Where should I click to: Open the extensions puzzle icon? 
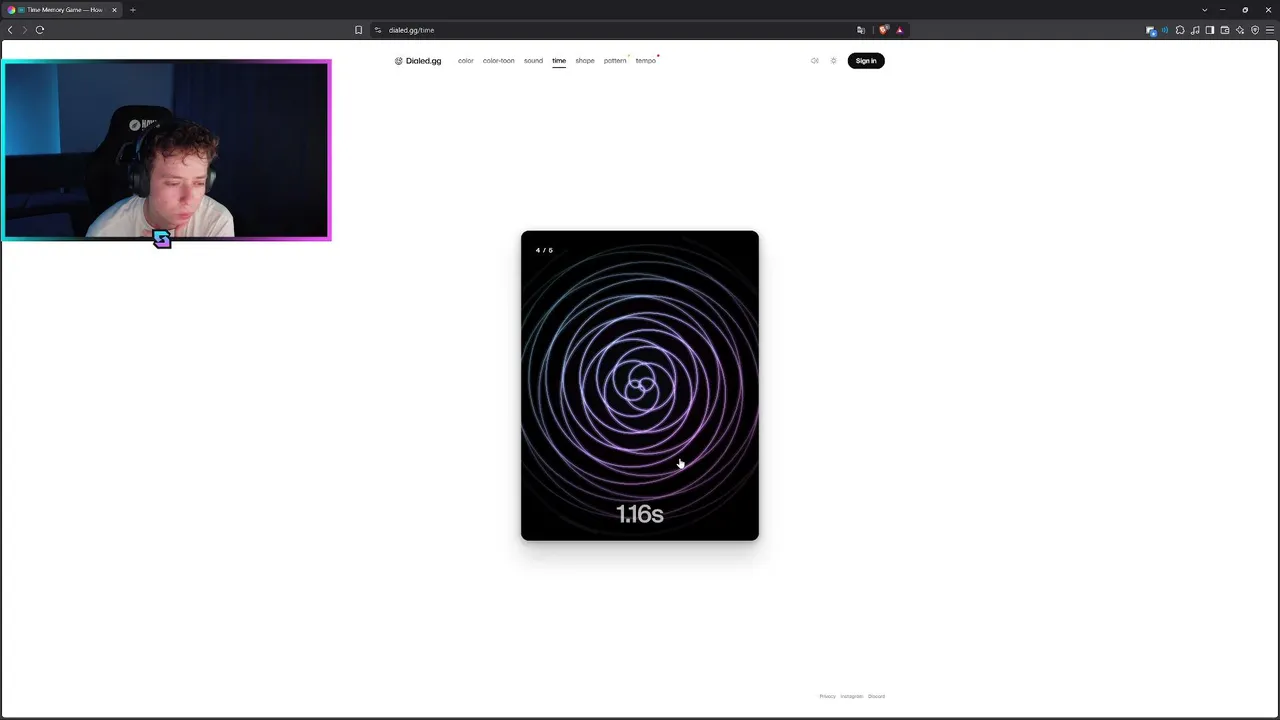tap(1180, 30)
